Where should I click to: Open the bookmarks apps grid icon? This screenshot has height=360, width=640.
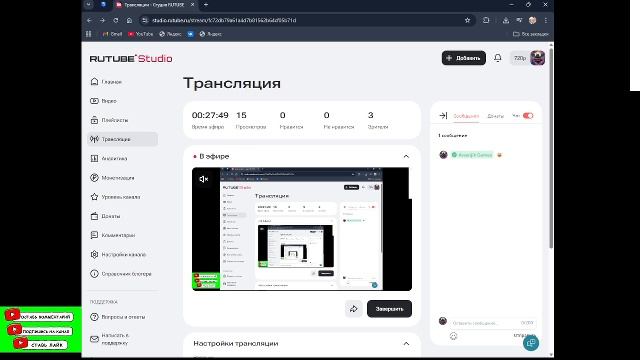tap(89, 34)
